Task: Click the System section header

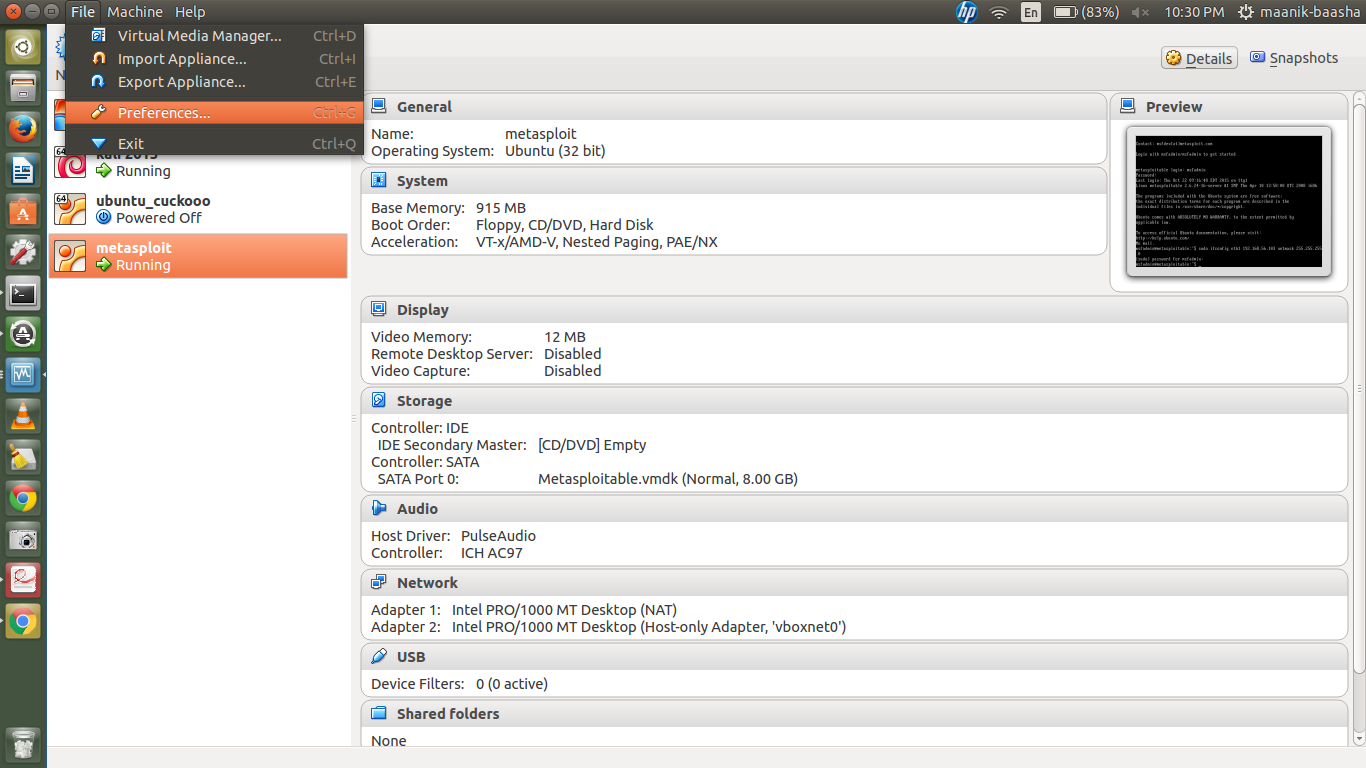Action: [733, 181]
